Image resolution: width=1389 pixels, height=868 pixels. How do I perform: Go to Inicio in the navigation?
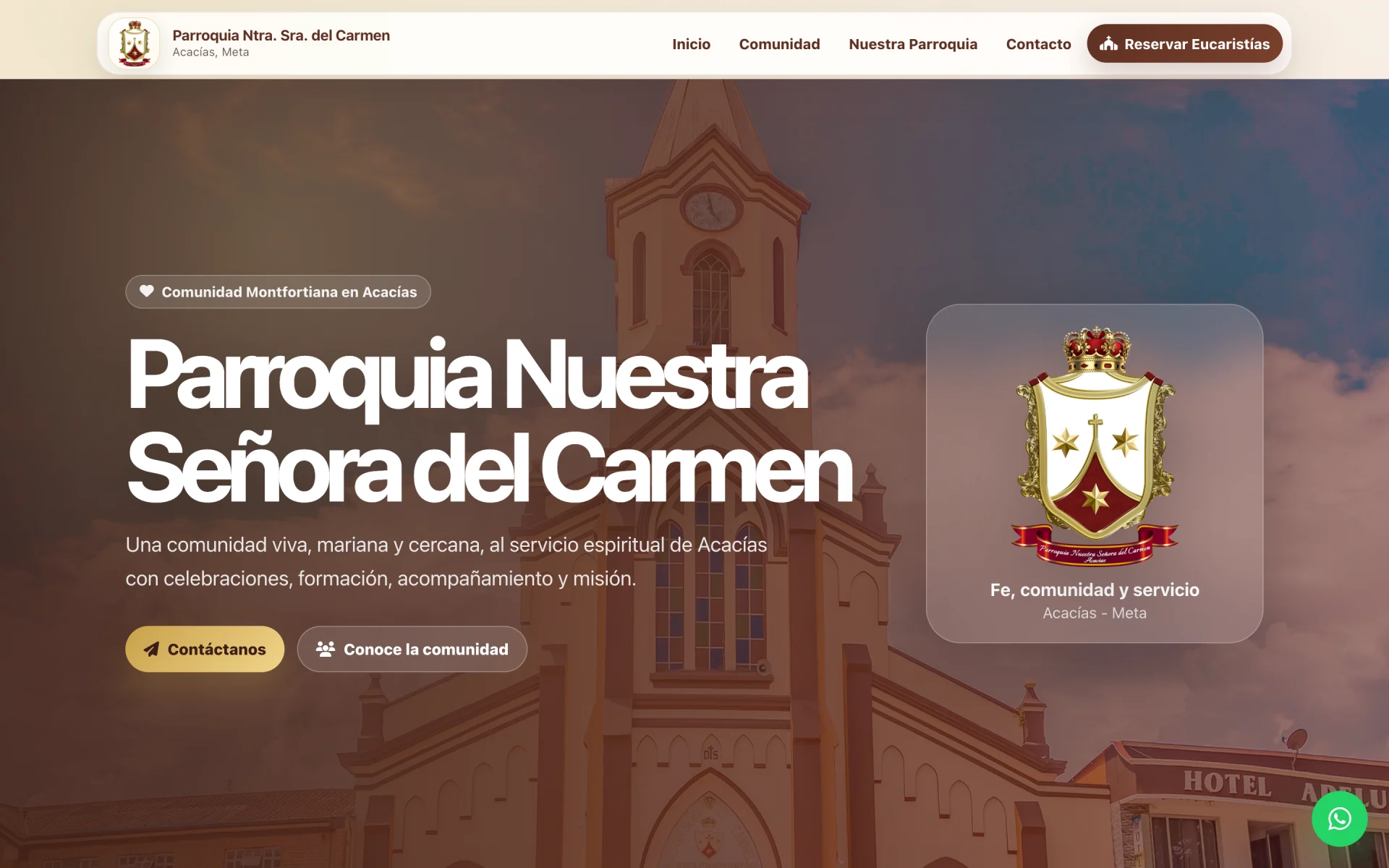(691, 44)
